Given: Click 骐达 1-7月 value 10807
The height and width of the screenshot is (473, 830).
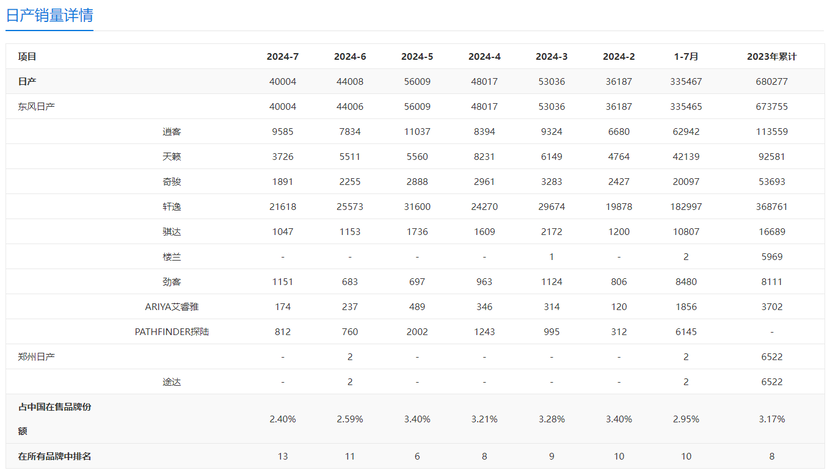Looking at the screenshot, I should (x=686, y=232).
